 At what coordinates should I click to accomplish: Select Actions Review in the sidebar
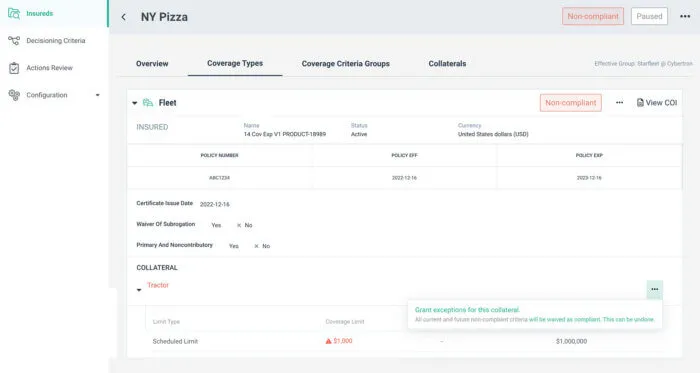50,68
